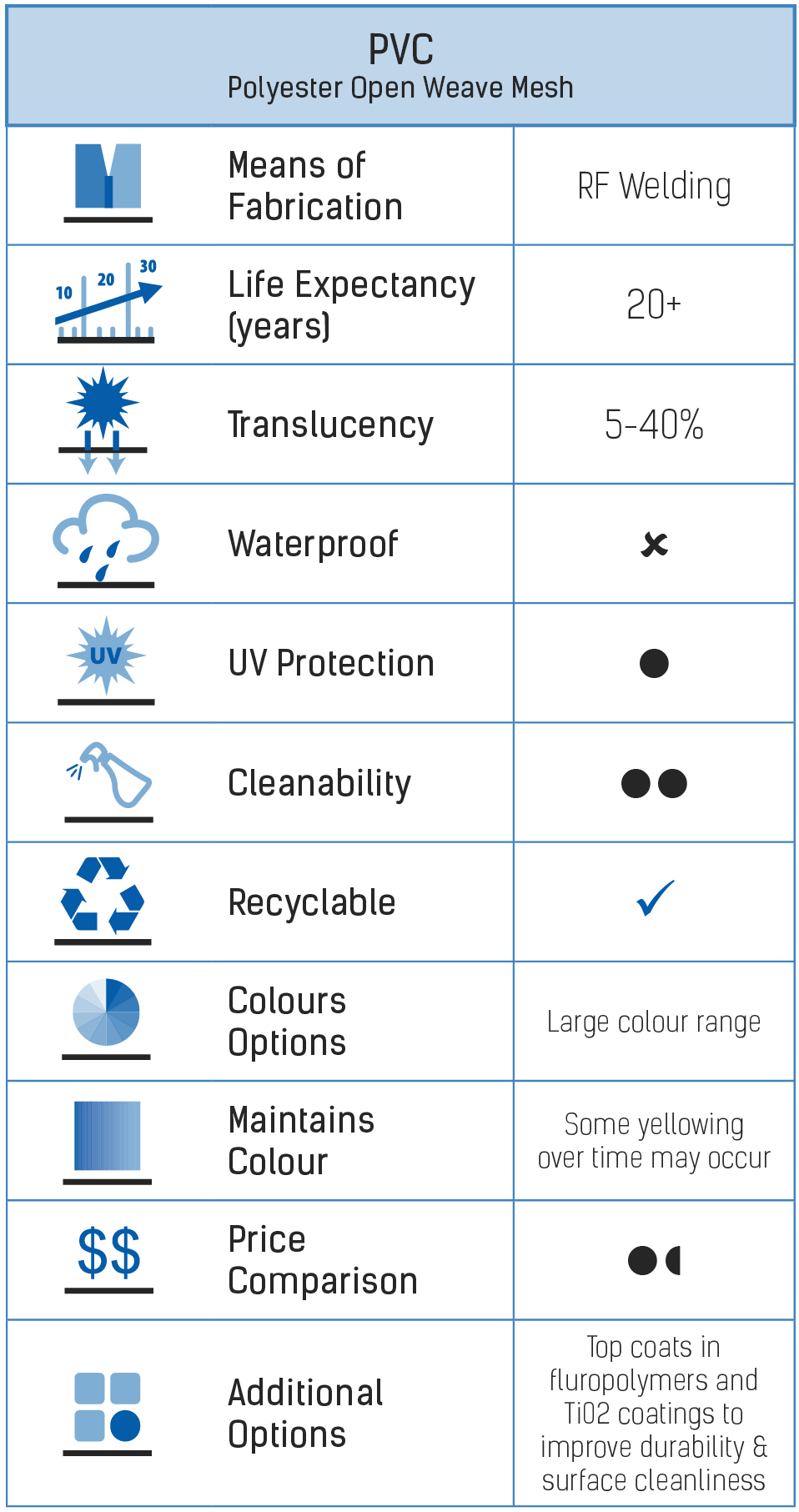Click the Recyclable blue checkmark

[x=655, y=898]
